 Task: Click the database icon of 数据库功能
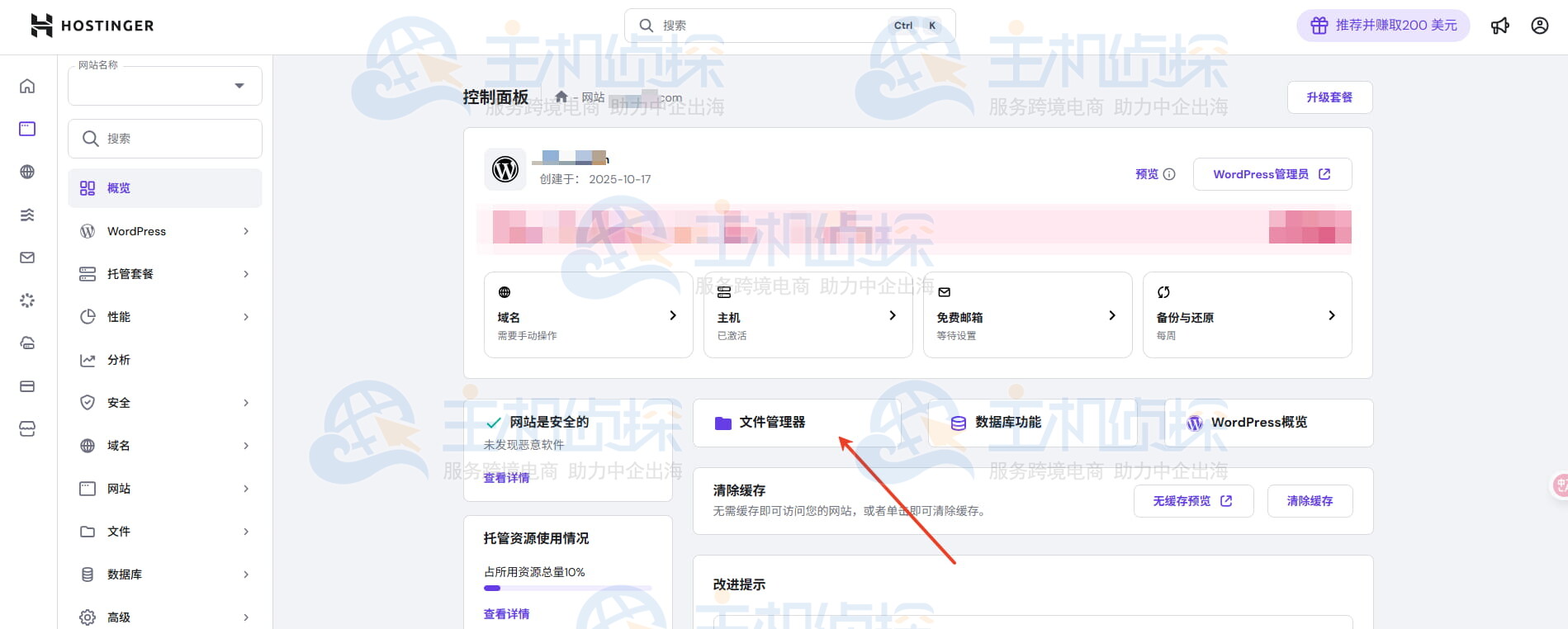click(x=958, y=423)
